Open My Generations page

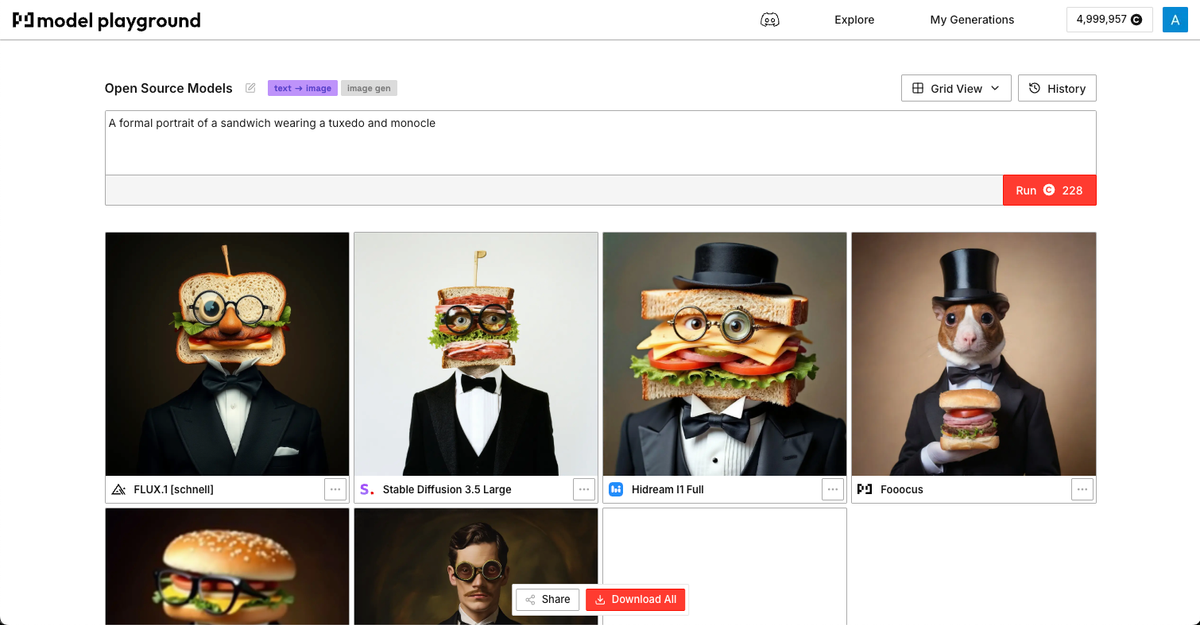click(972, 20)
